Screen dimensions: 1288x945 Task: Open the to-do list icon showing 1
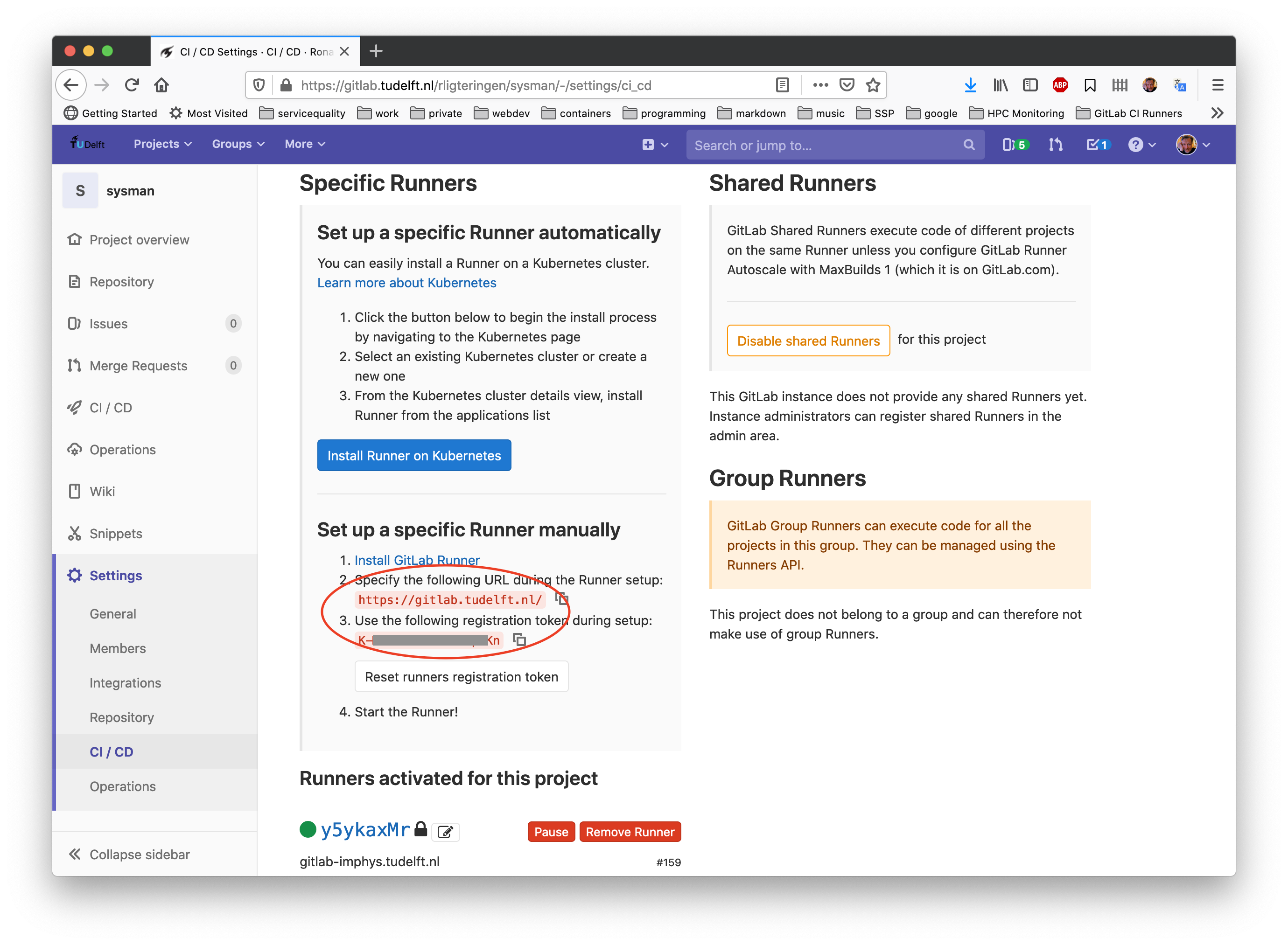[x=1098, y=145]
